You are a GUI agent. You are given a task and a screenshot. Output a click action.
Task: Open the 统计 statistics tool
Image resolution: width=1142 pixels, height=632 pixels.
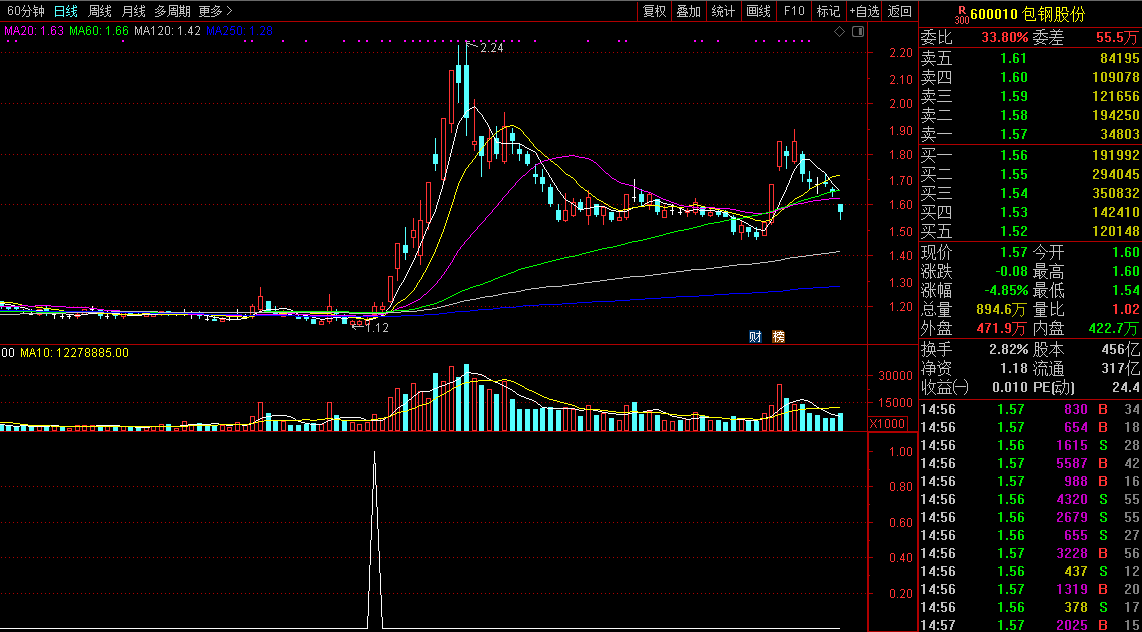point(723,11)
